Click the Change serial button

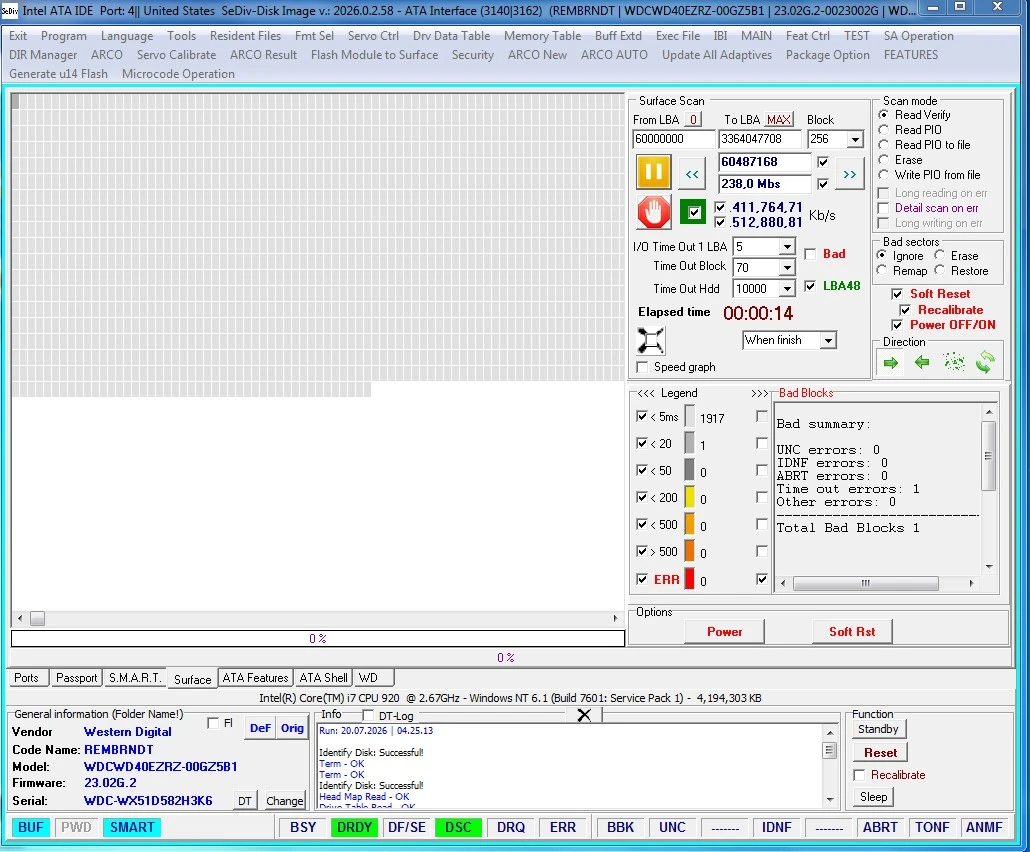[x=284, y=801]
